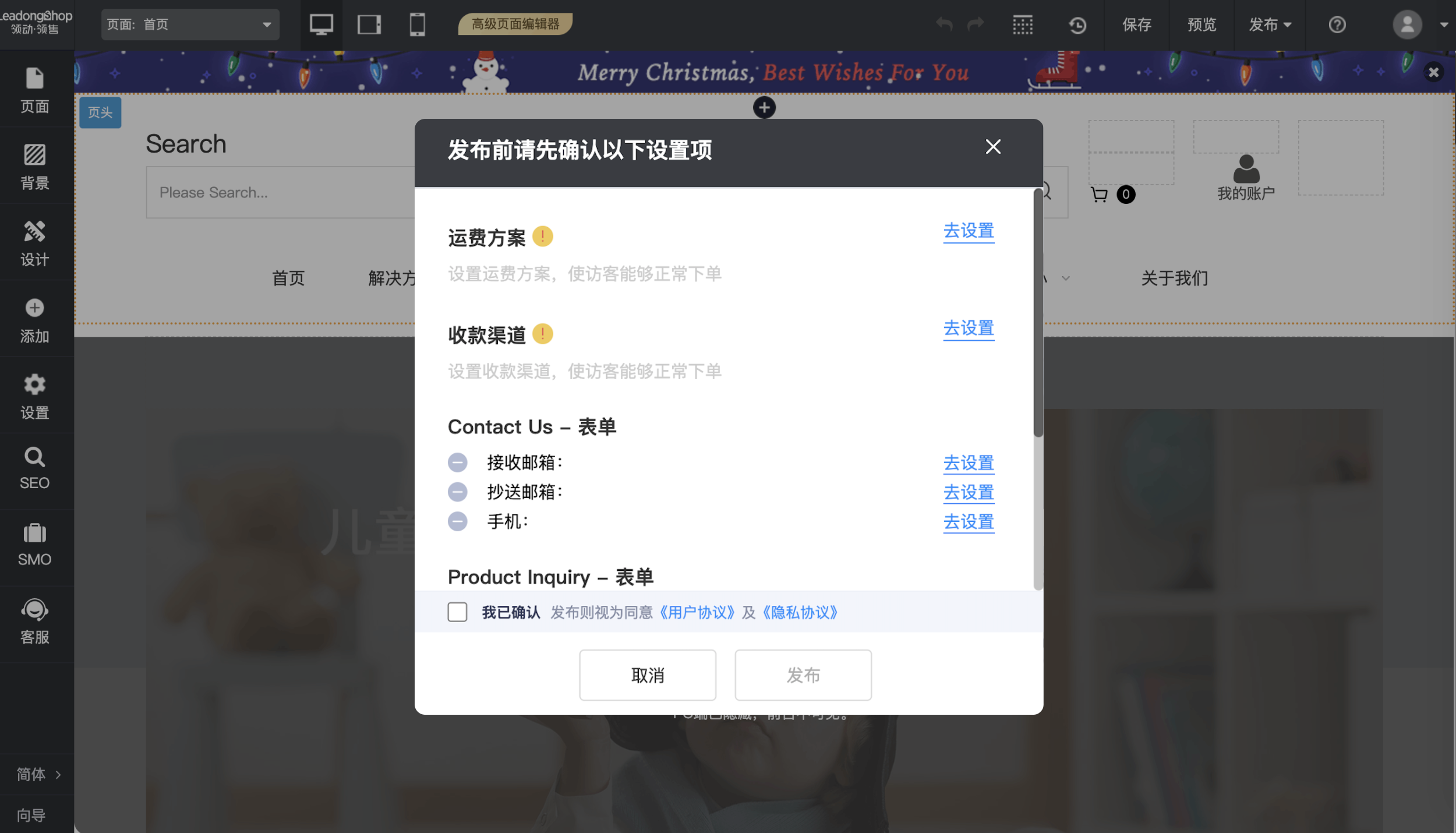Open 去设置 link for 运费方案
Image resolution: width=1456 pixels, height=833 pixels.
click(969, 231)
